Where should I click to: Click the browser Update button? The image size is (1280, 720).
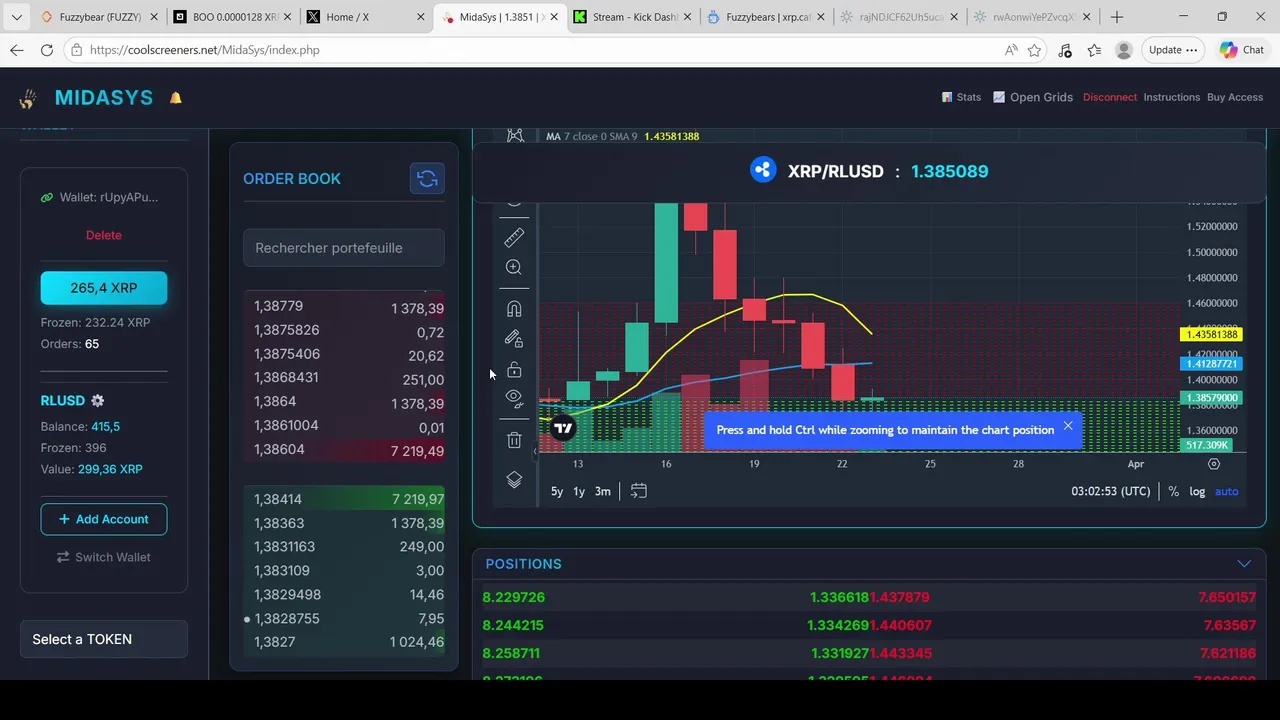1173,50
